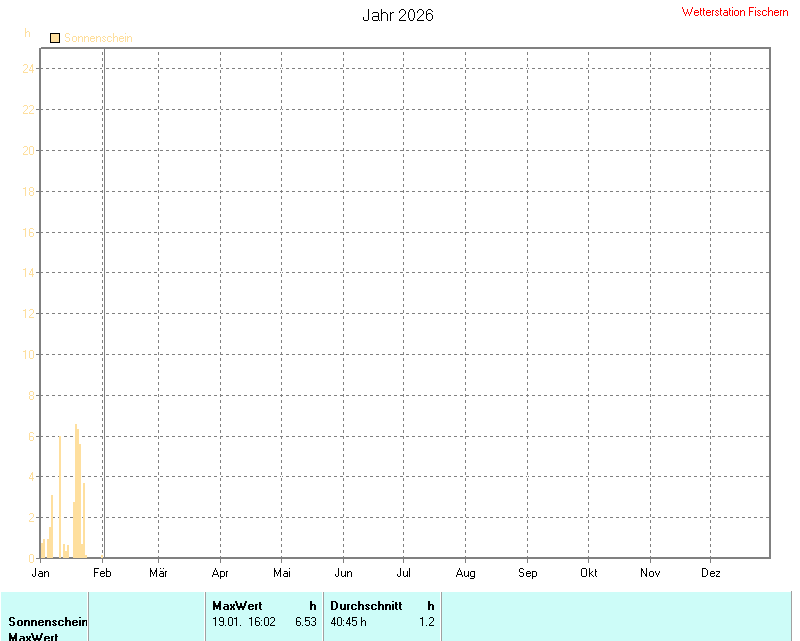
Task: Click the Durchschnitt column header
Action: pos(366,605)
